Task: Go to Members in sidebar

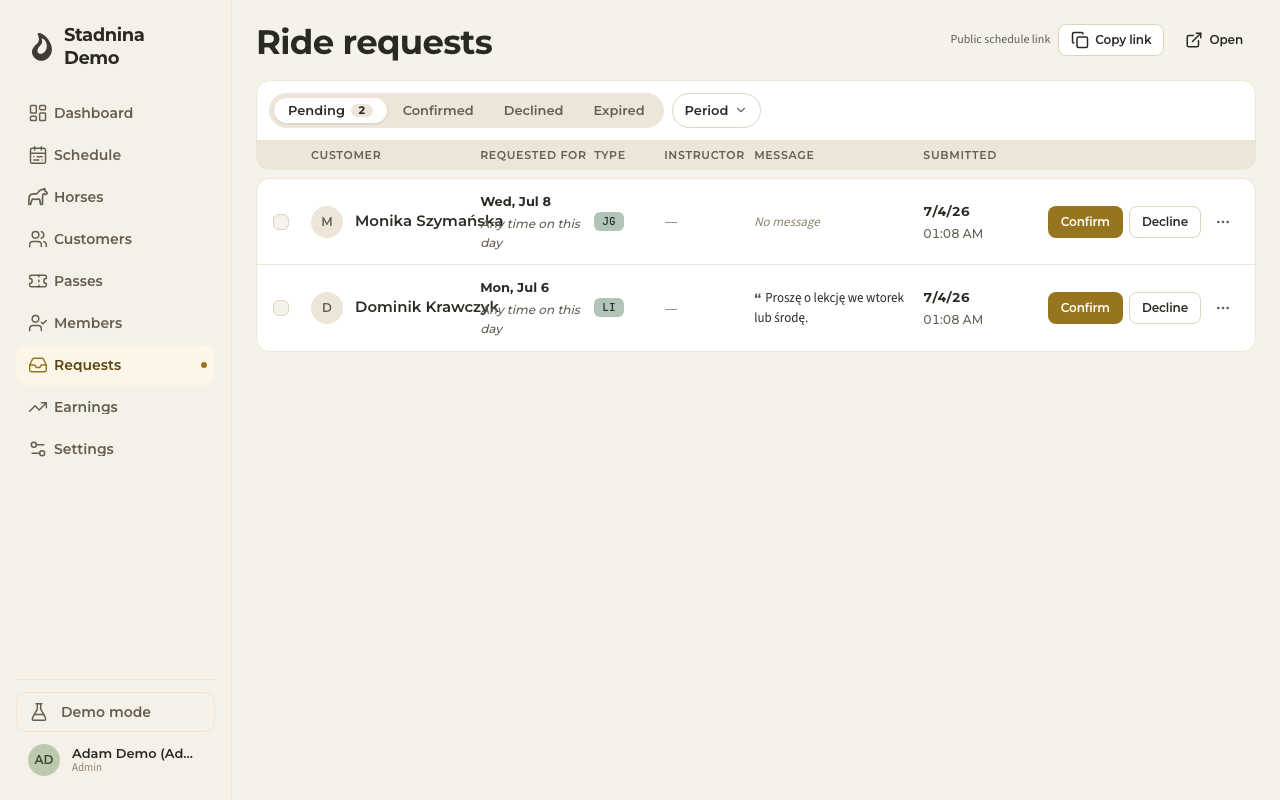Action: point(115,323)
